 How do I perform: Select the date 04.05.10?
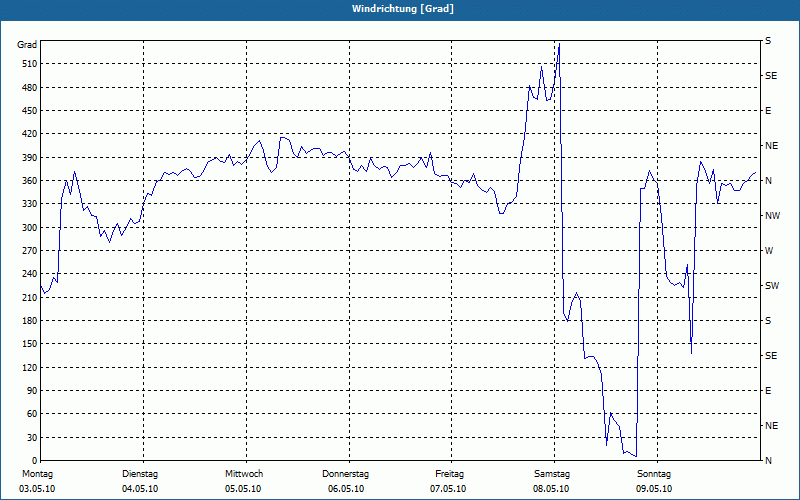140,489
